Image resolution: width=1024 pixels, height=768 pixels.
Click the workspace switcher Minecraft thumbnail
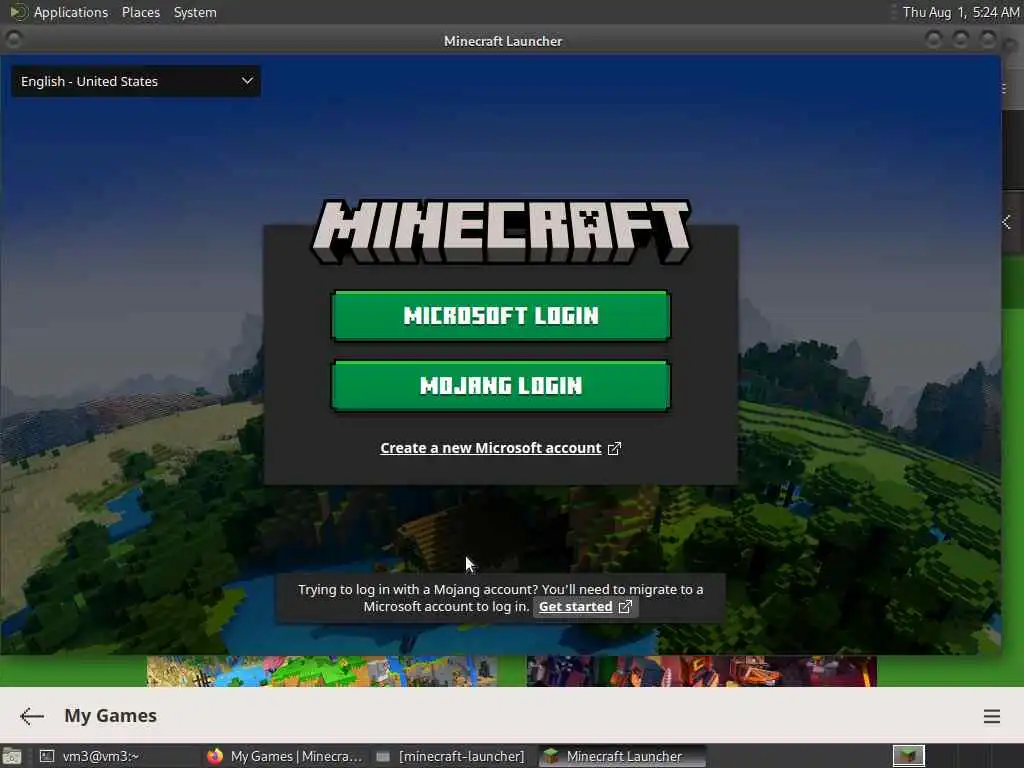click(x=908, y=756)
